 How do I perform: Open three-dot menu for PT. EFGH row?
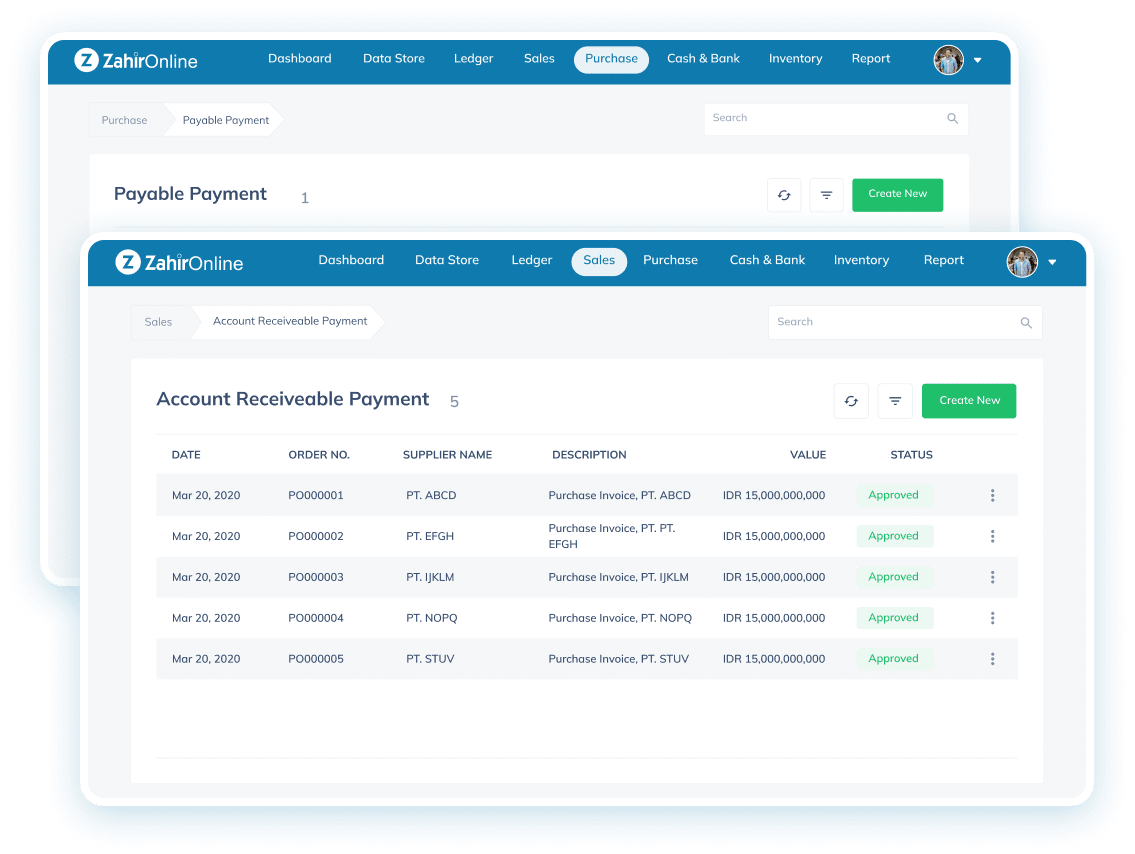992,536
